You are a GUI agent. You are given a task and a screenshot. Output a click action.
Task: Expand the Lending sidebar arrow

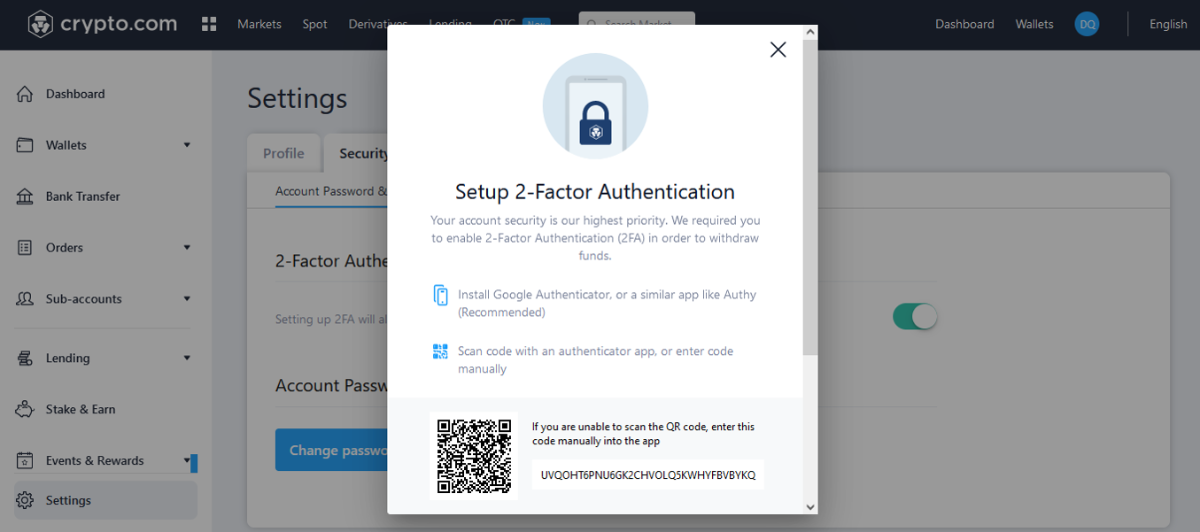187,358
